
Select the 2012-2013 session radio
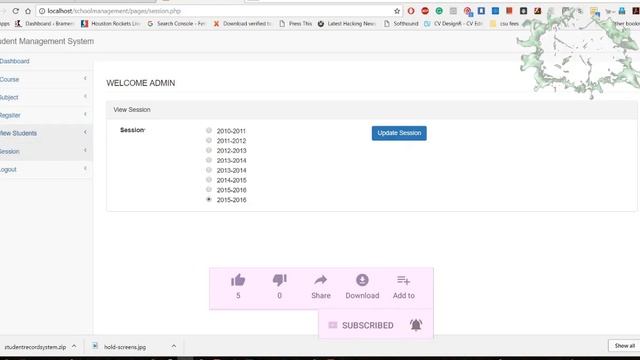(x=209, y=150)
